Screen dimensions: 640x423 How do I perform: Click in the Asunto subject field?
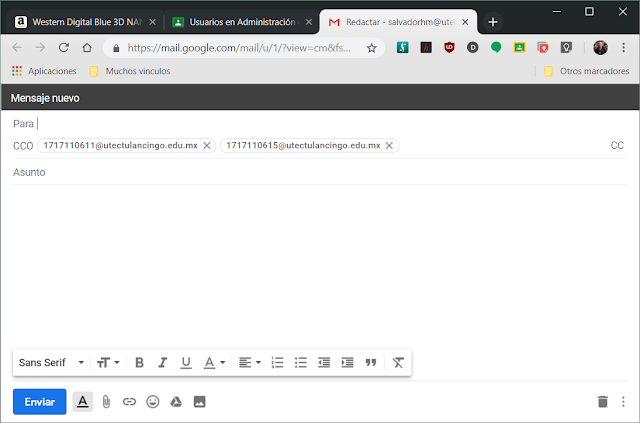point(320,172)
